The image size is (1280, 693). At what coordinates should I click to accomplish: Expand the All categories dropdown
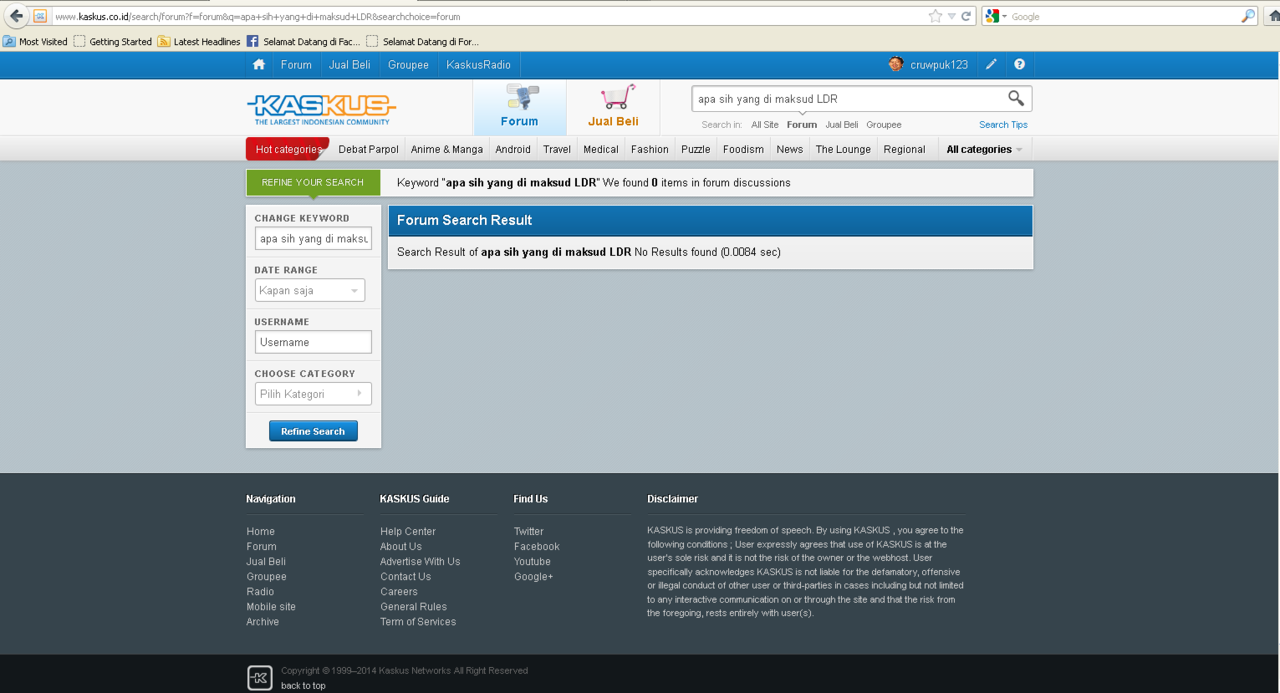[984, 149]
